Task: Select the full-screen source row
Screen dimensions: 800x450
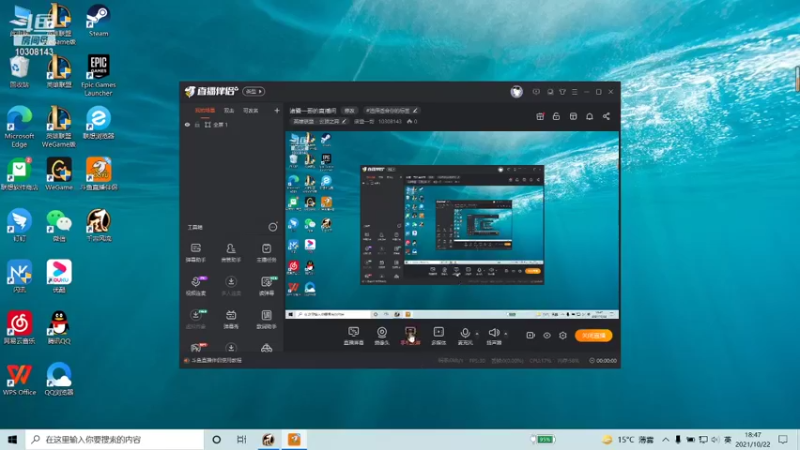Action: coord(232,124)
